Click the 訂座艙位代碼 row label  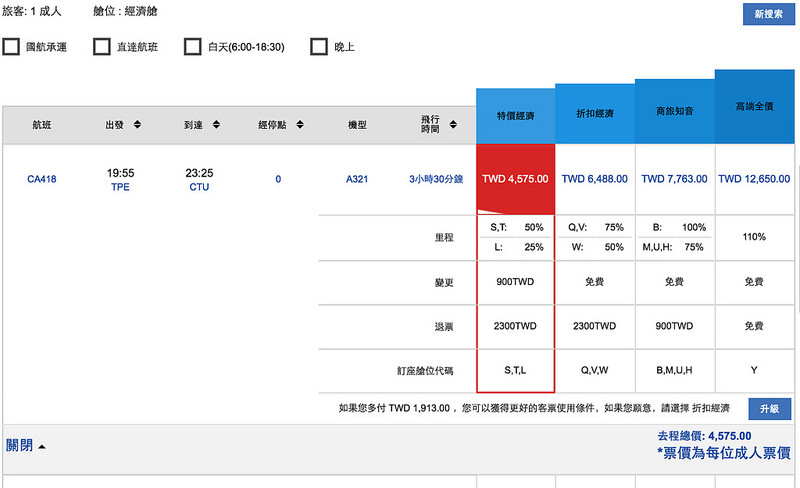click(425, 371)
